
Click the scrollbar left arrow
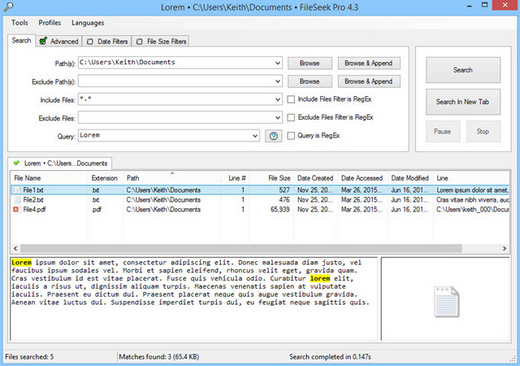pyautogui.click(x=15, y=248)
